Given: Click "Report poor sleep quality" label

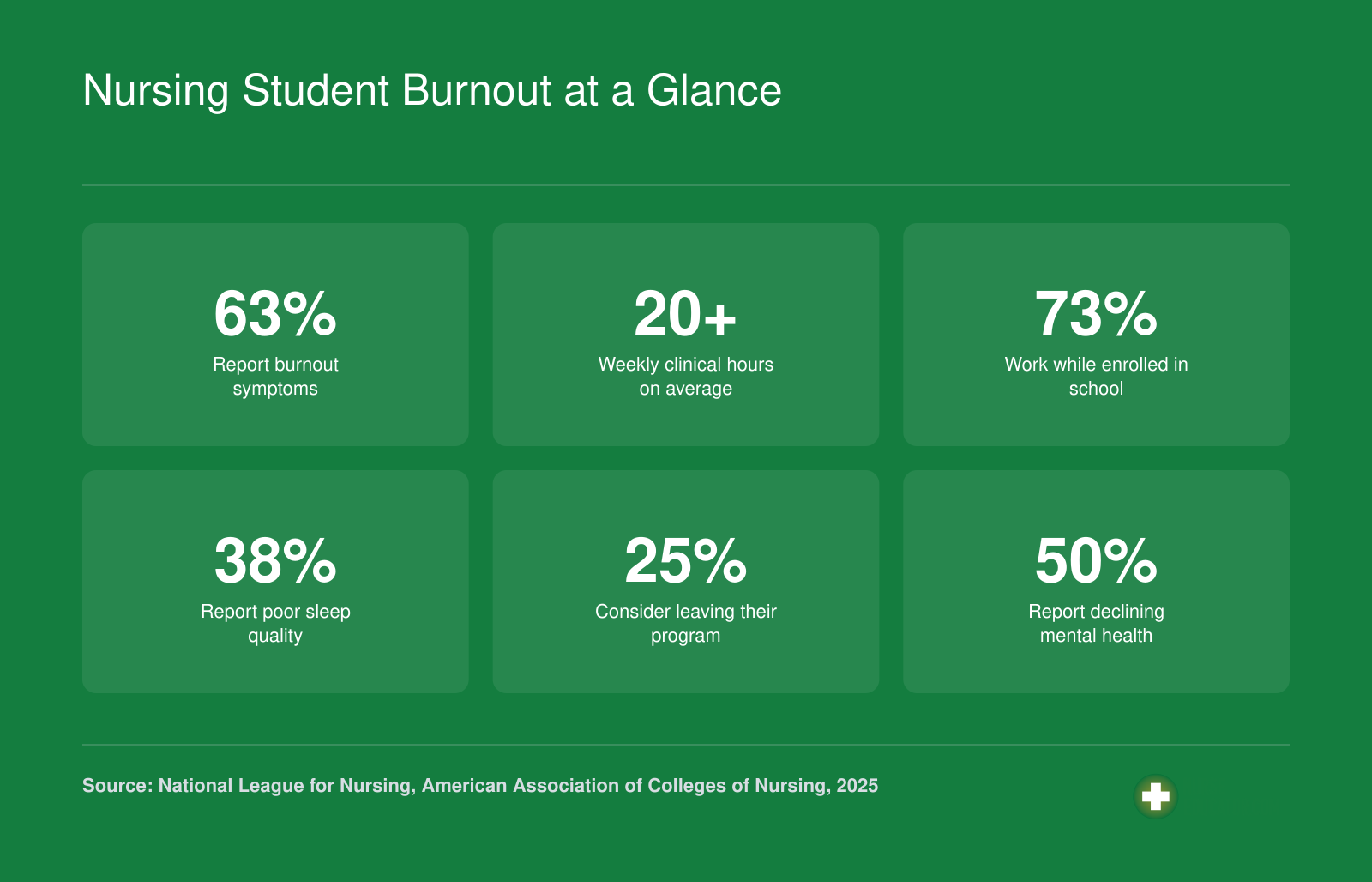Looking at the screenshot, I should pos(275,624).
